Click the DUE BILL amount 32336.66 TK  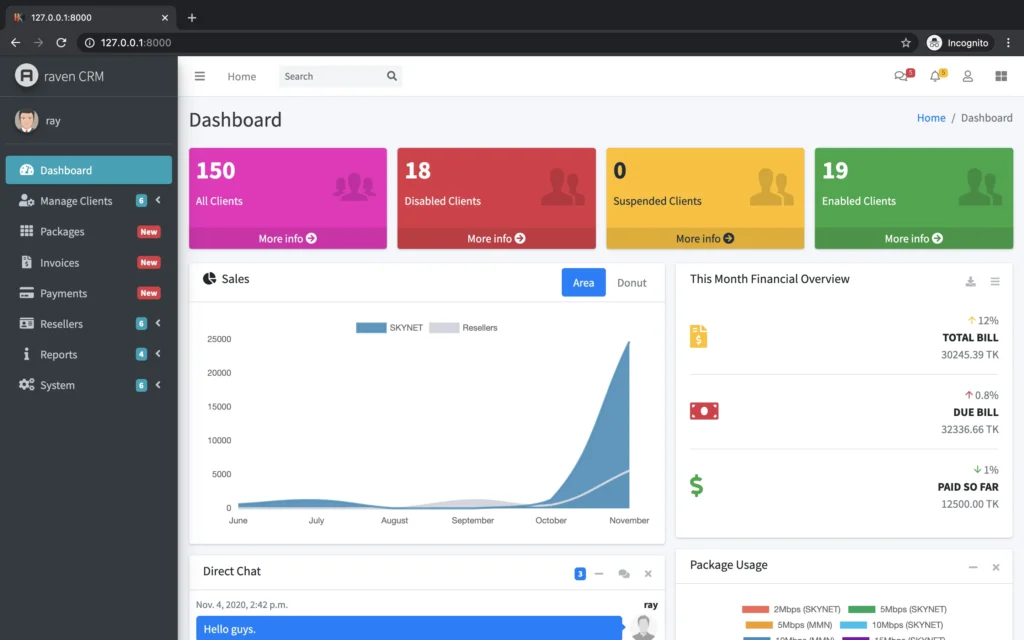(969, 429)
